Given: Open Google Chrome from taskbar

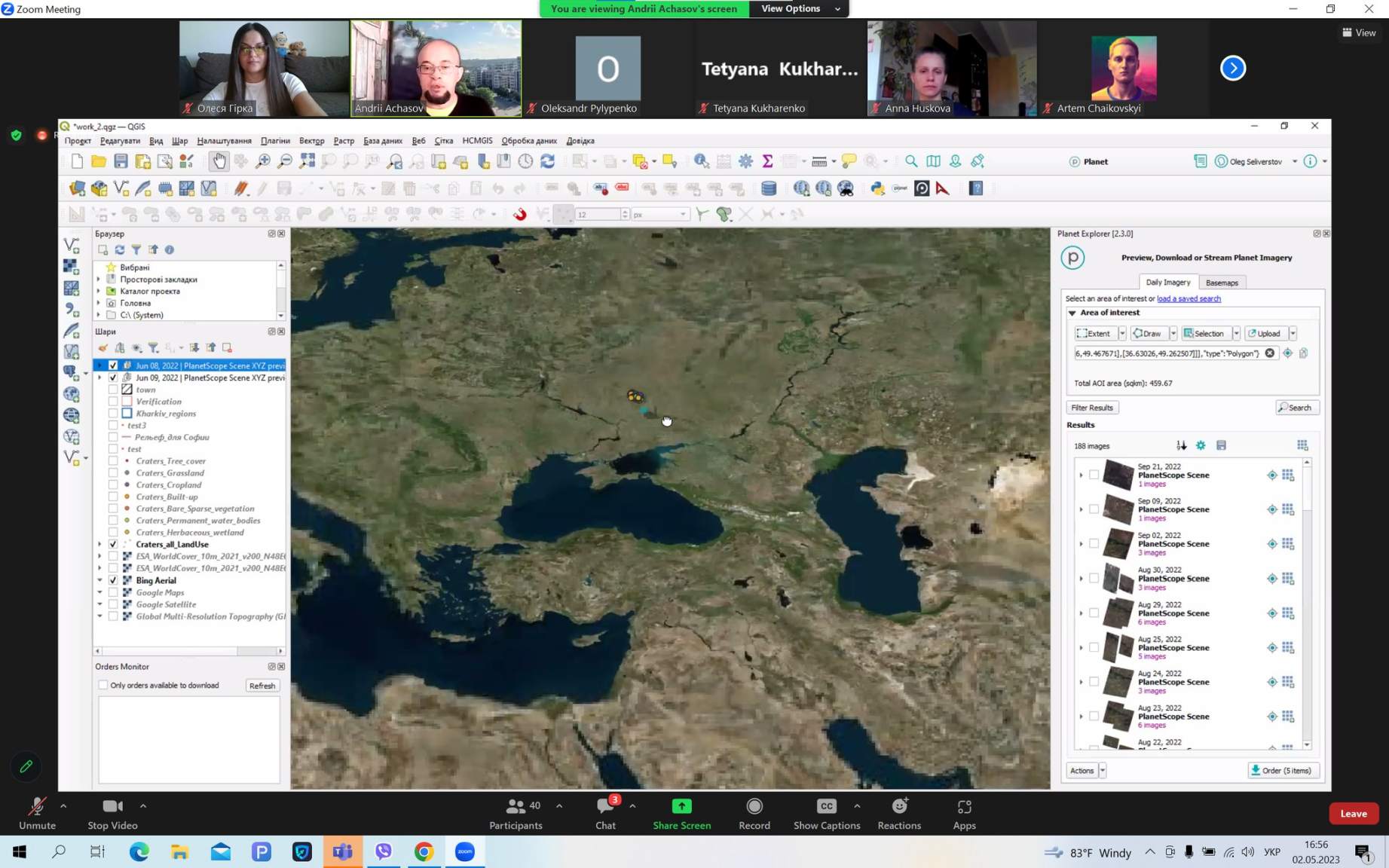Looking at the screenshot, I should [x=424, y=851].
